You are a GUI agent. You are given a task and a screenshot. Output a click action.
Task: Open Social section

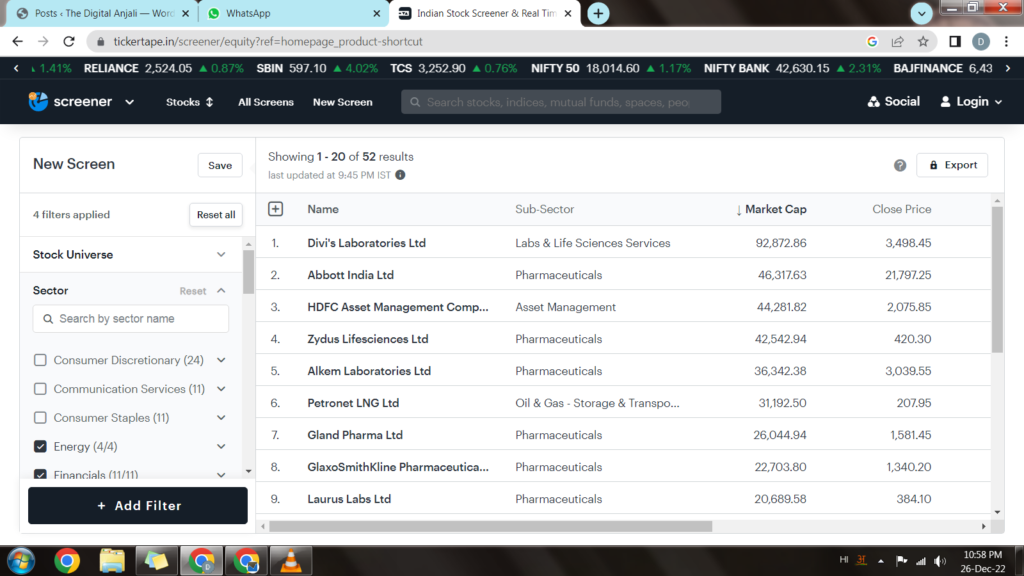tap(893, 102)
